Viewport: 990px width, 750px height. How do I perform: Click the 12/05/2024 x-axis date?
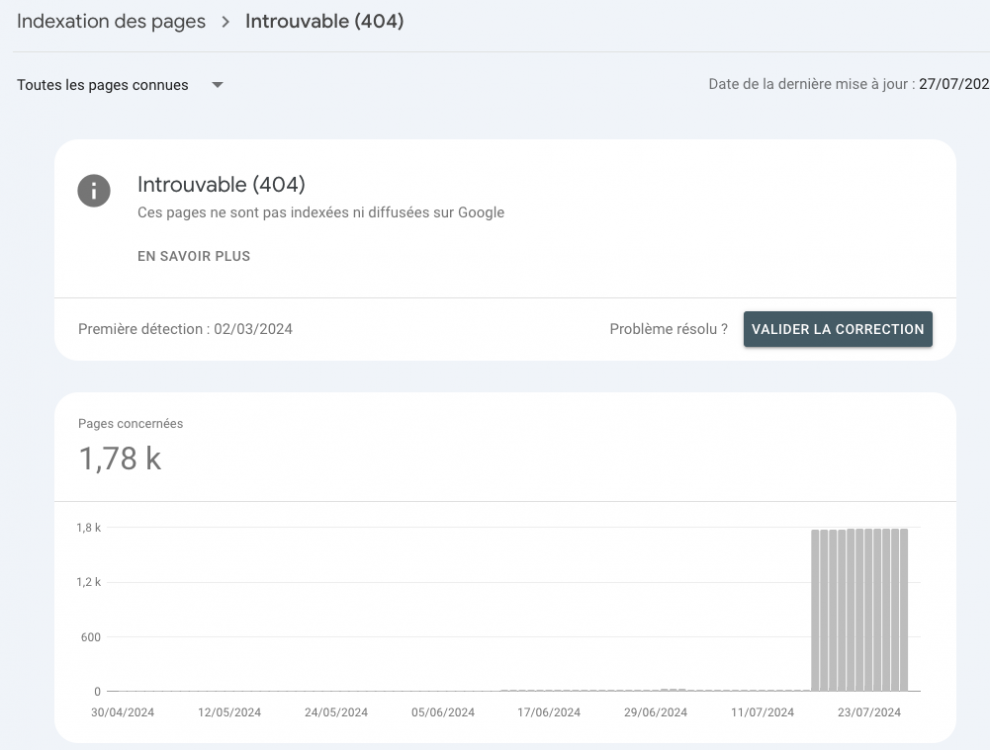click(x=229, y=712)
